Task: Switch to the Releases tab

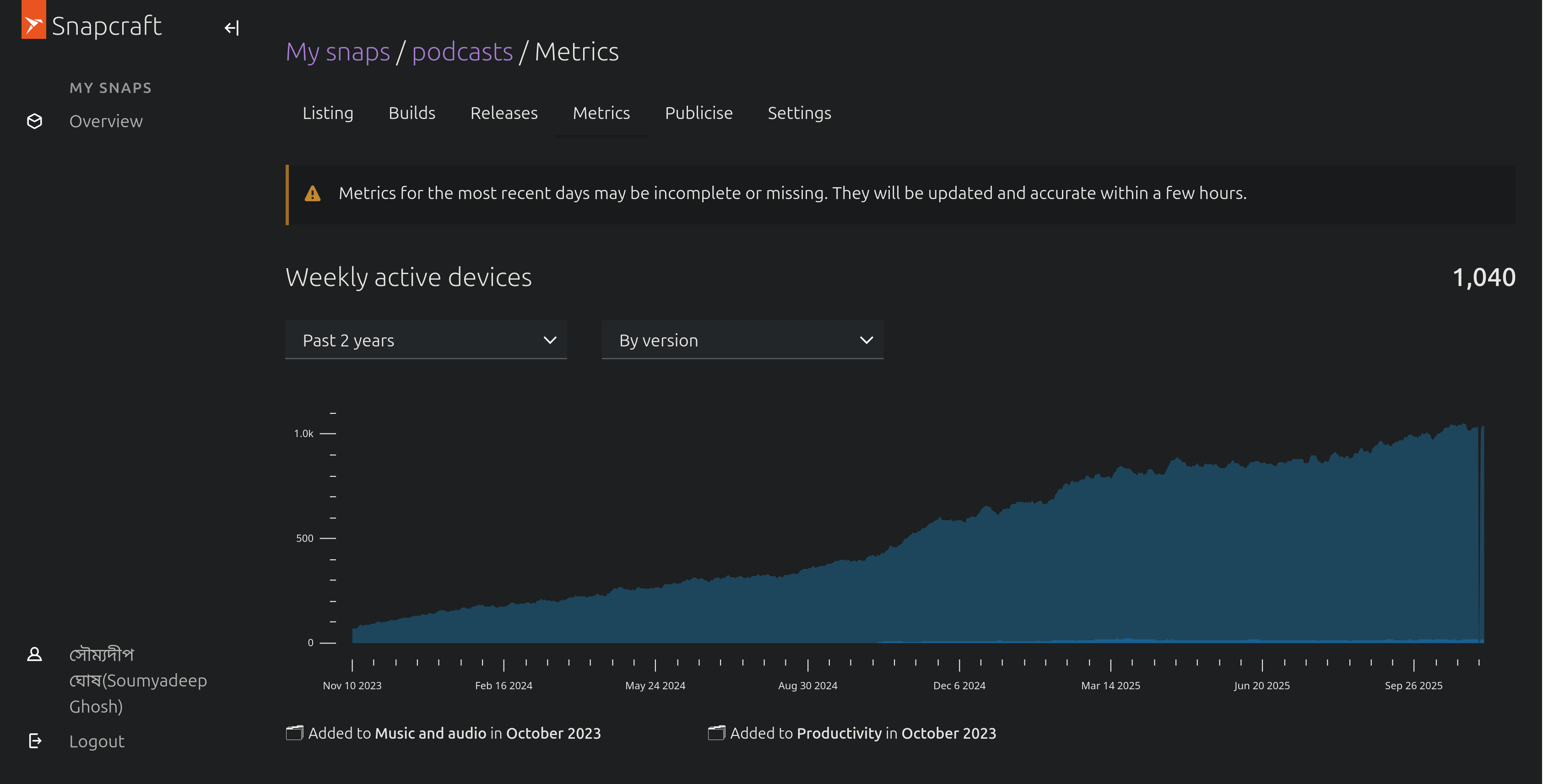Action: 504,113
